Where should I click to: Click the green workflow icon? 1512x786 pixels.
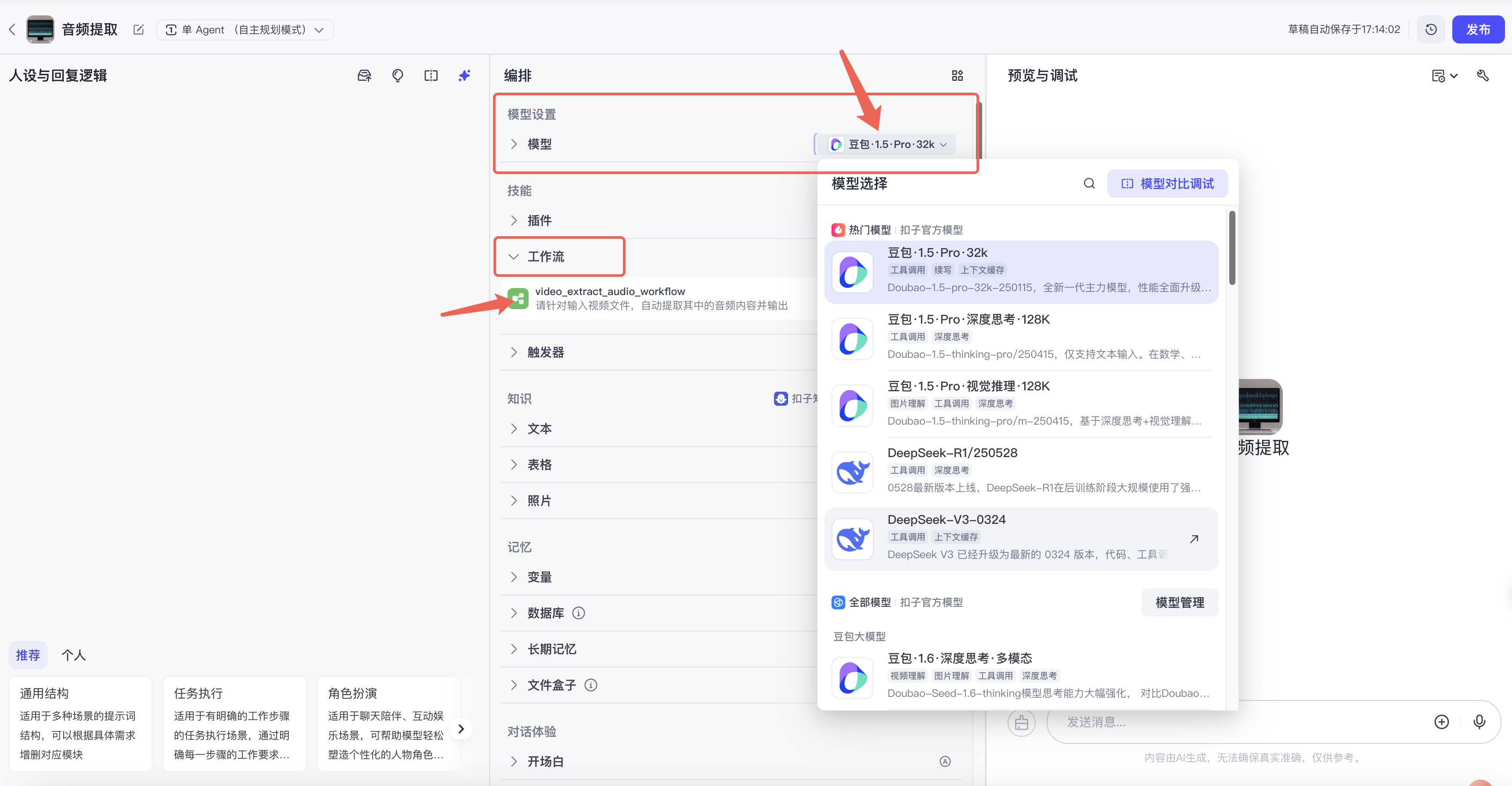[x=518, y=298]
